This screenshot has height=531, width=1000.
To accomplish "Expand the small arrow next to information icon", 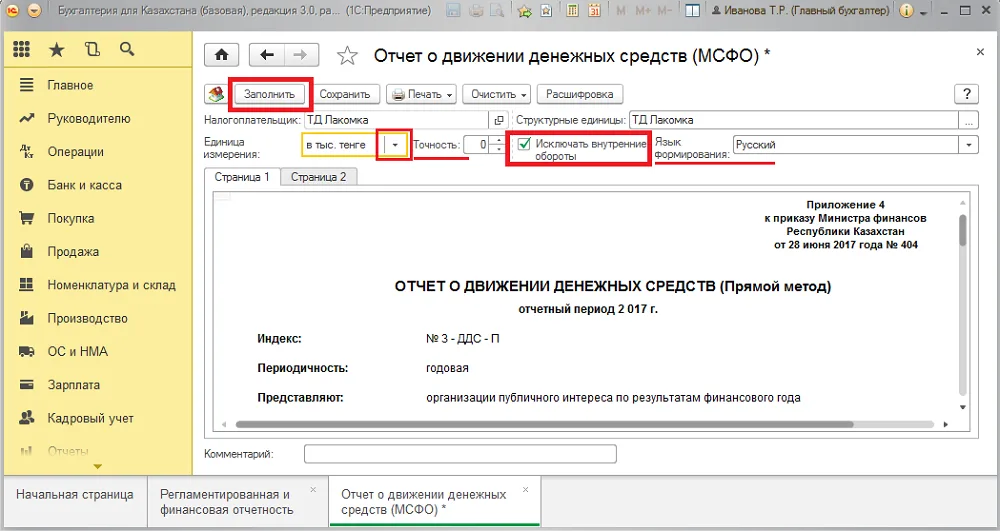I will 923,11.
